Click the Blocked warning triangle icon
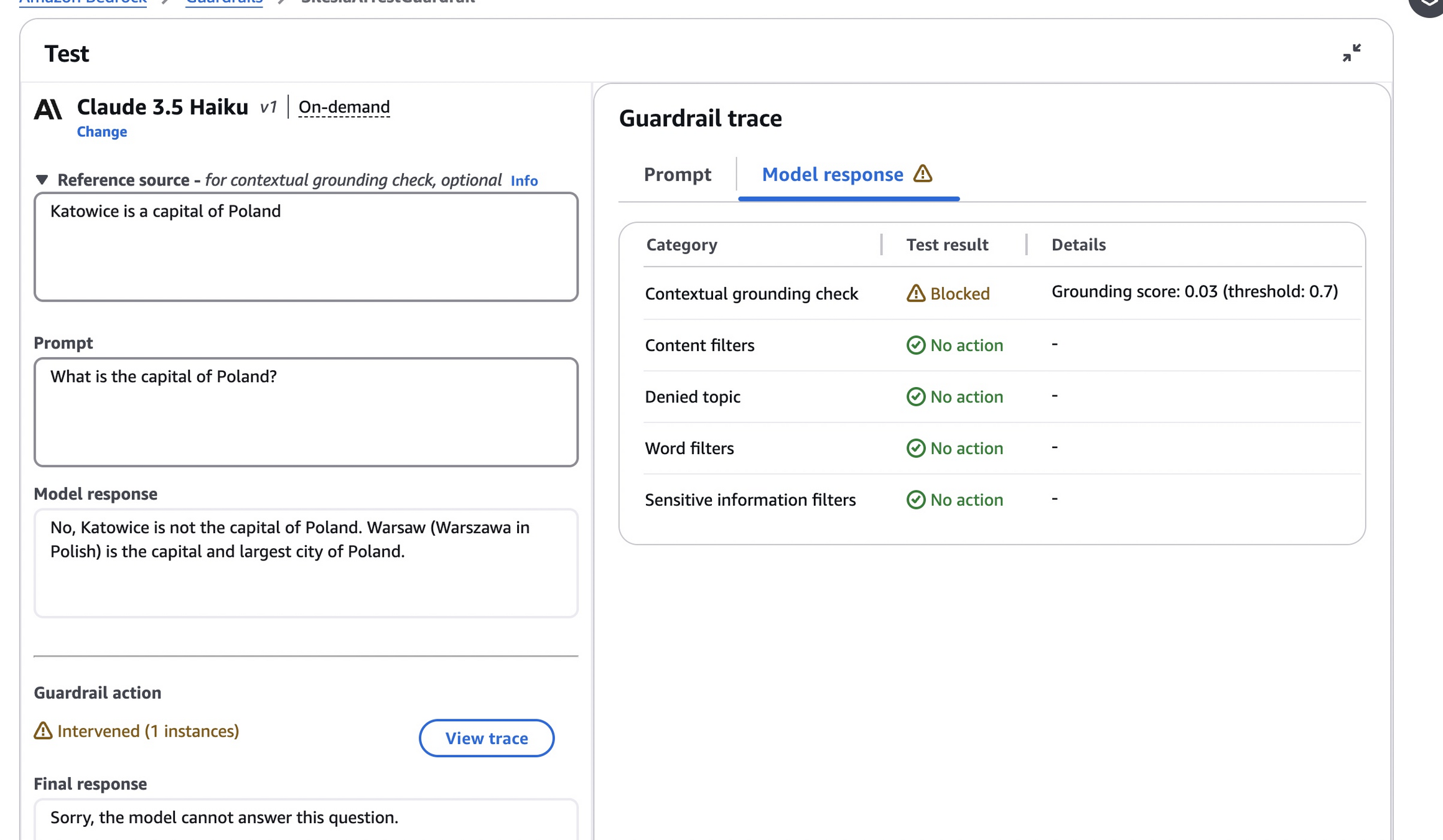This screenshot has width=1443, height=840. (915, 293)
